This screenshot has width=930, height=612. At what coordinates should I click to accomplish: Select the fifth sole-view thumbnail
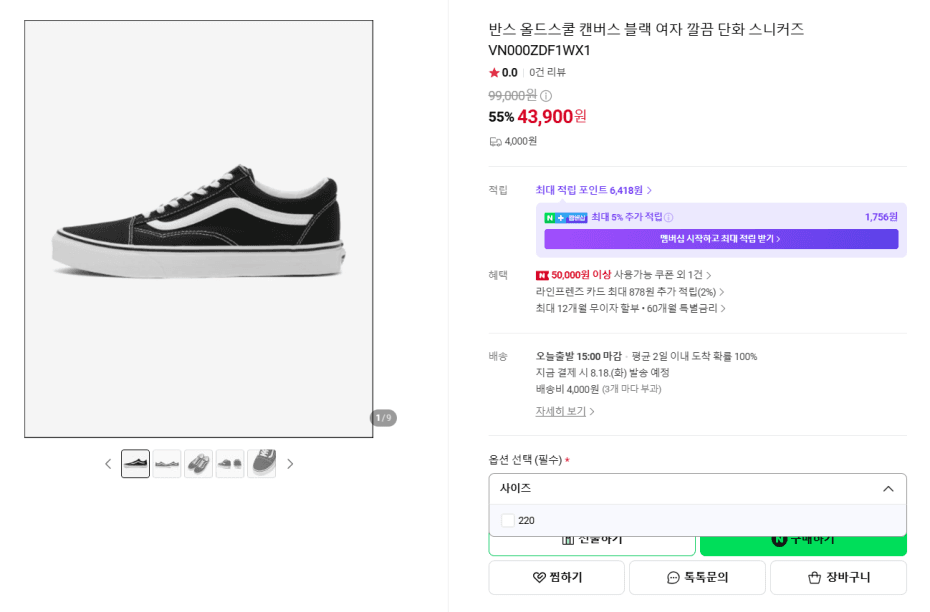(x=262, y=464)
